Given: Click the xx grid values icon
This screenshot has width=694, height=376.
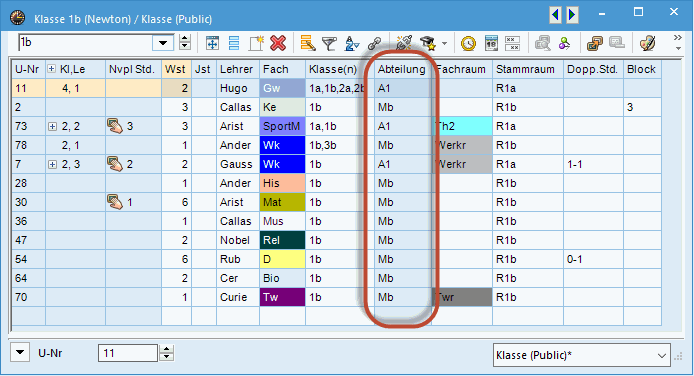Looking at the screenshot, I should point(512,43).
